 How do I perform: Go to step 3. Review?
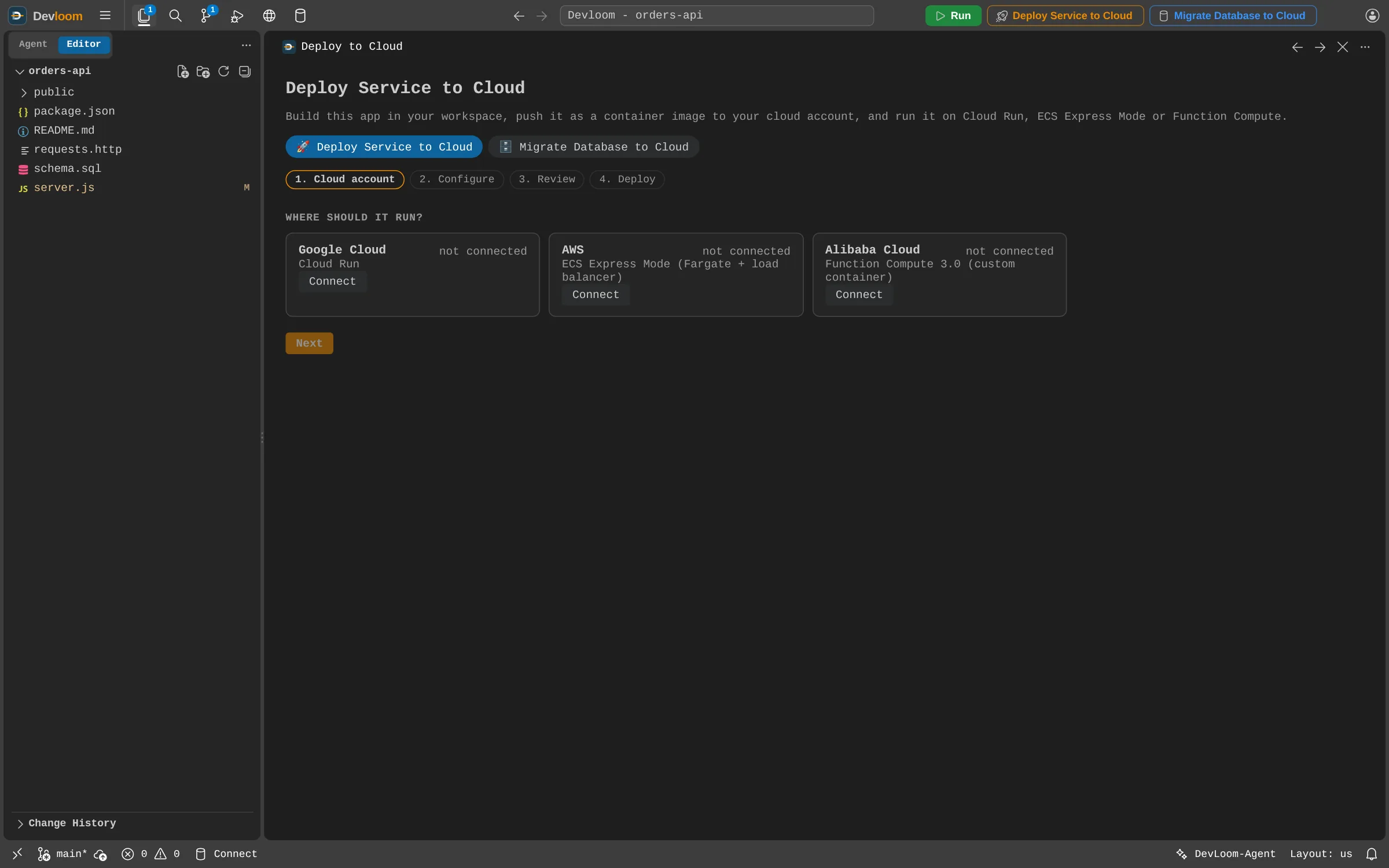point(546,179)
